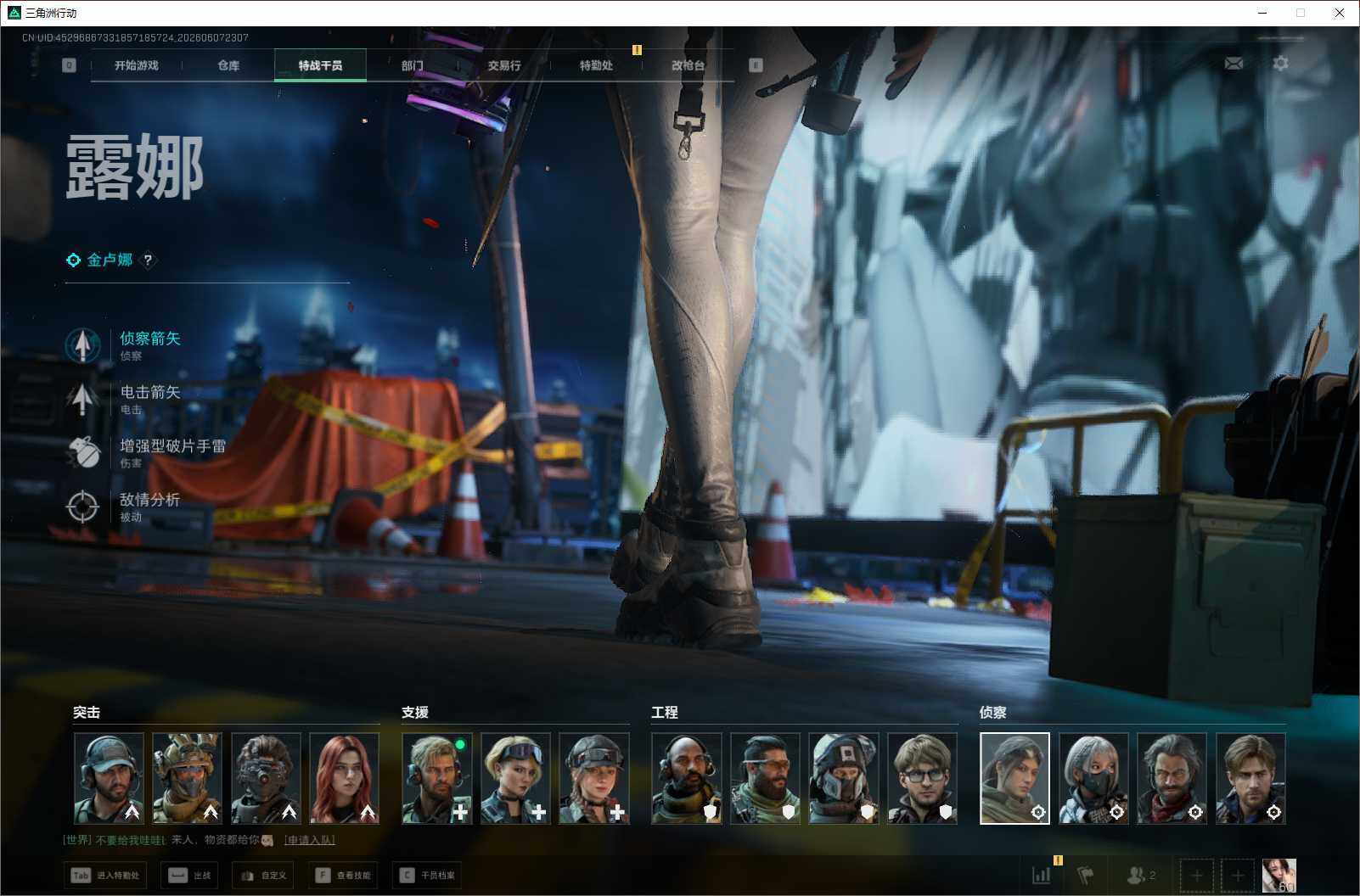Open the mail inbox envelope icon
Screen dimensions: 1360x896
pyautogui.click(x=1234, y=64)
